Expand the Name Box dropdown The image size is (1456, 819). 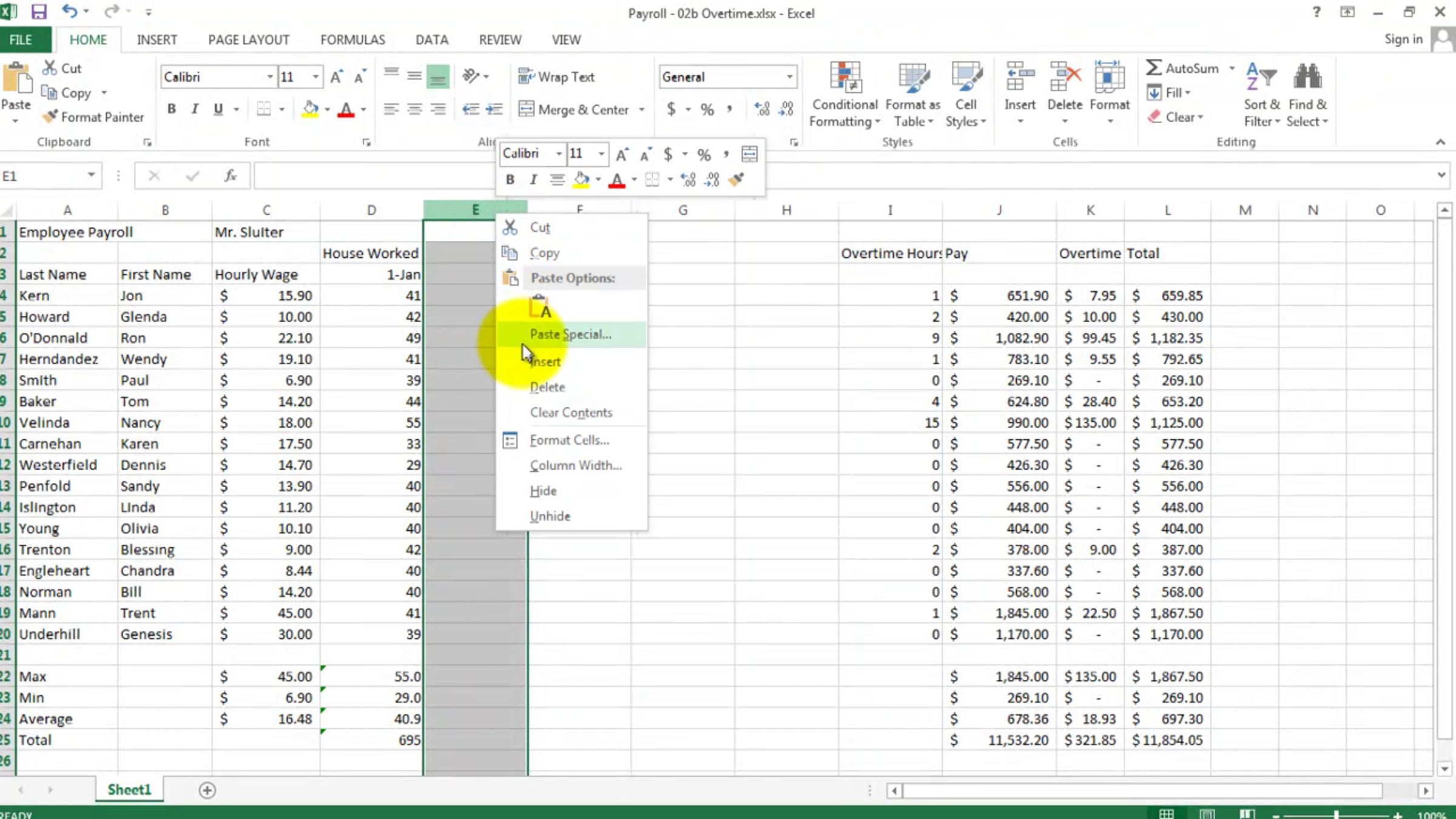coord(91,175)
